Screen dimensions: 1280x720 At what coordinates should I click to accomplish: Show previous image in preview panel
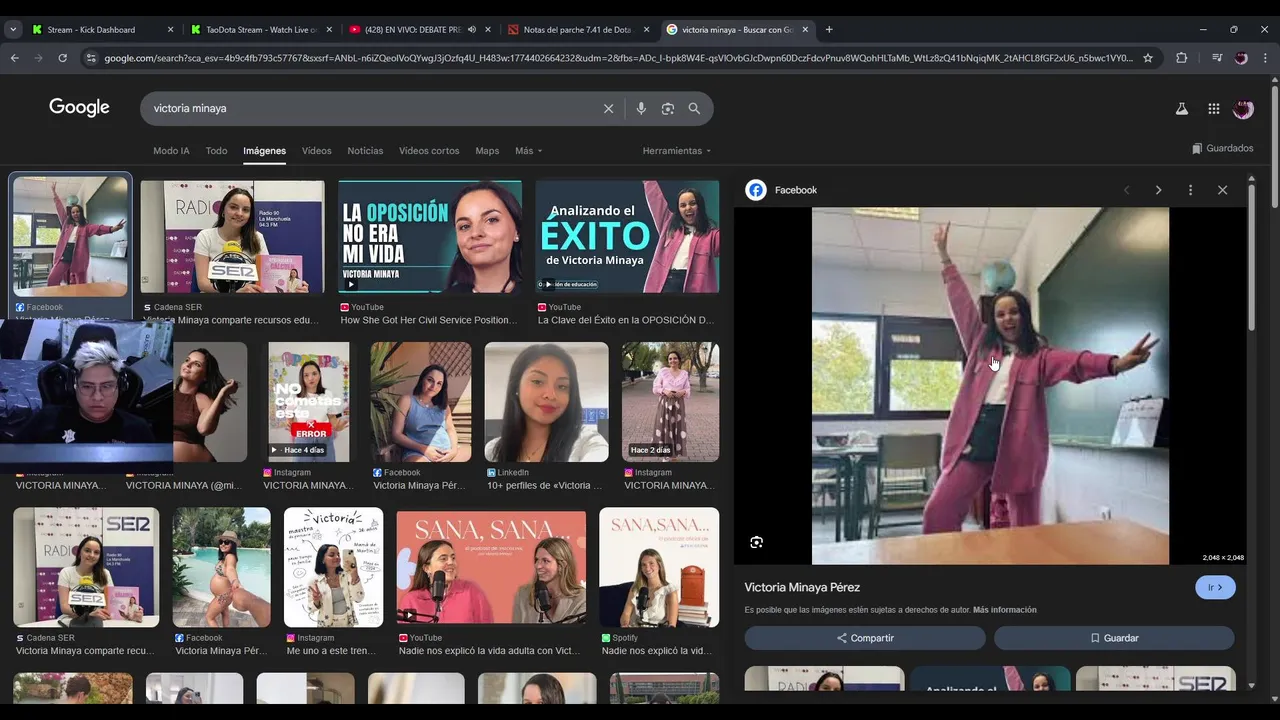1126,190
